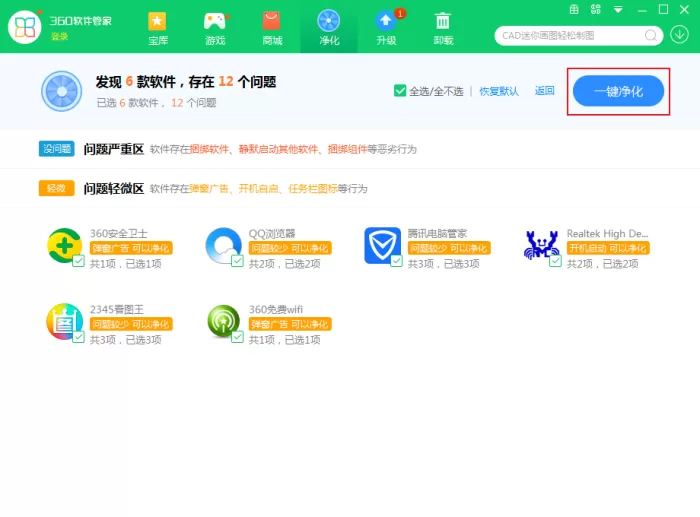Click the 登录 login link

coord(59,36)
